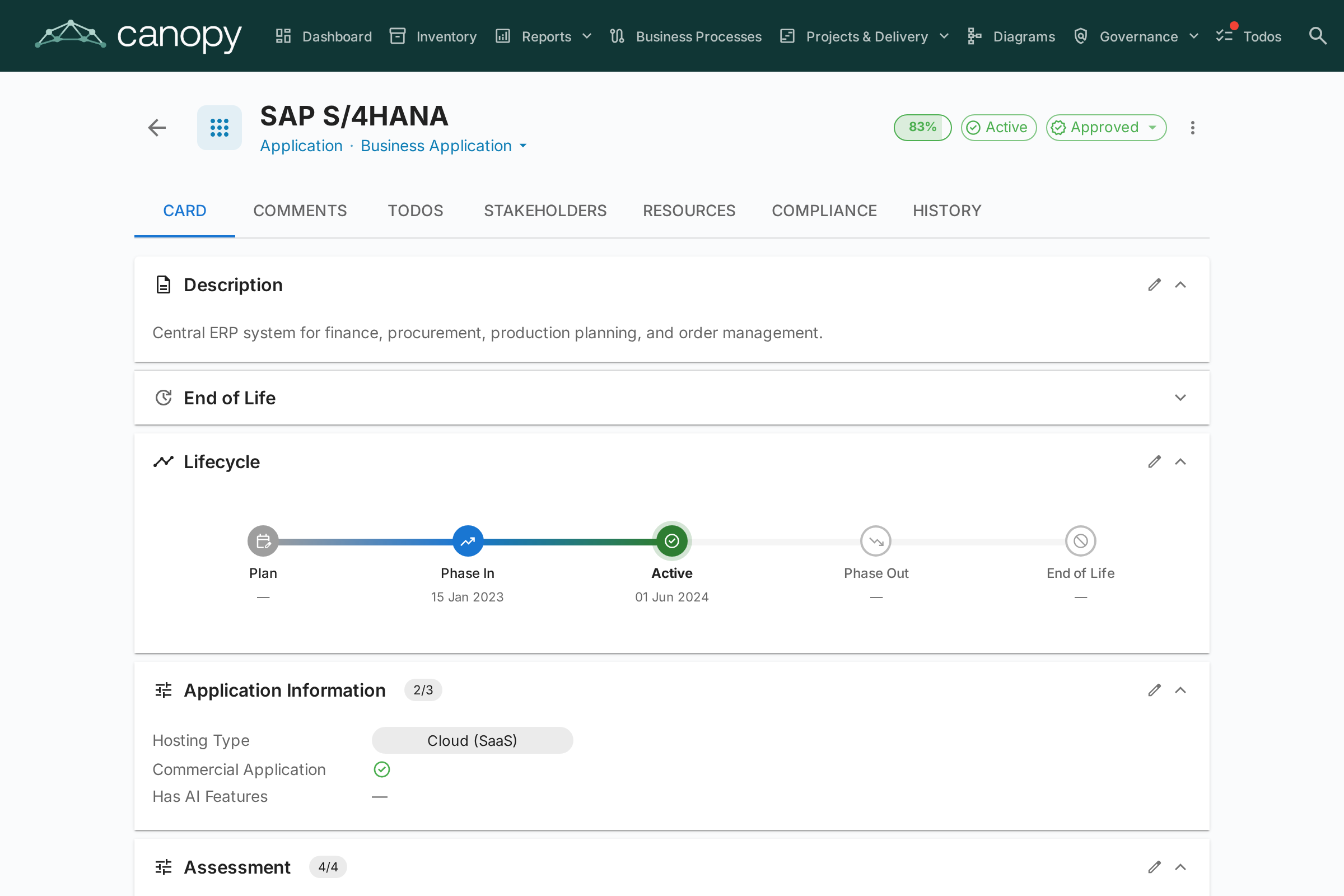Click the End of Life lifecycle stage icon
This screenshot has width=1344, height=896.
[x=1081, y=540]
